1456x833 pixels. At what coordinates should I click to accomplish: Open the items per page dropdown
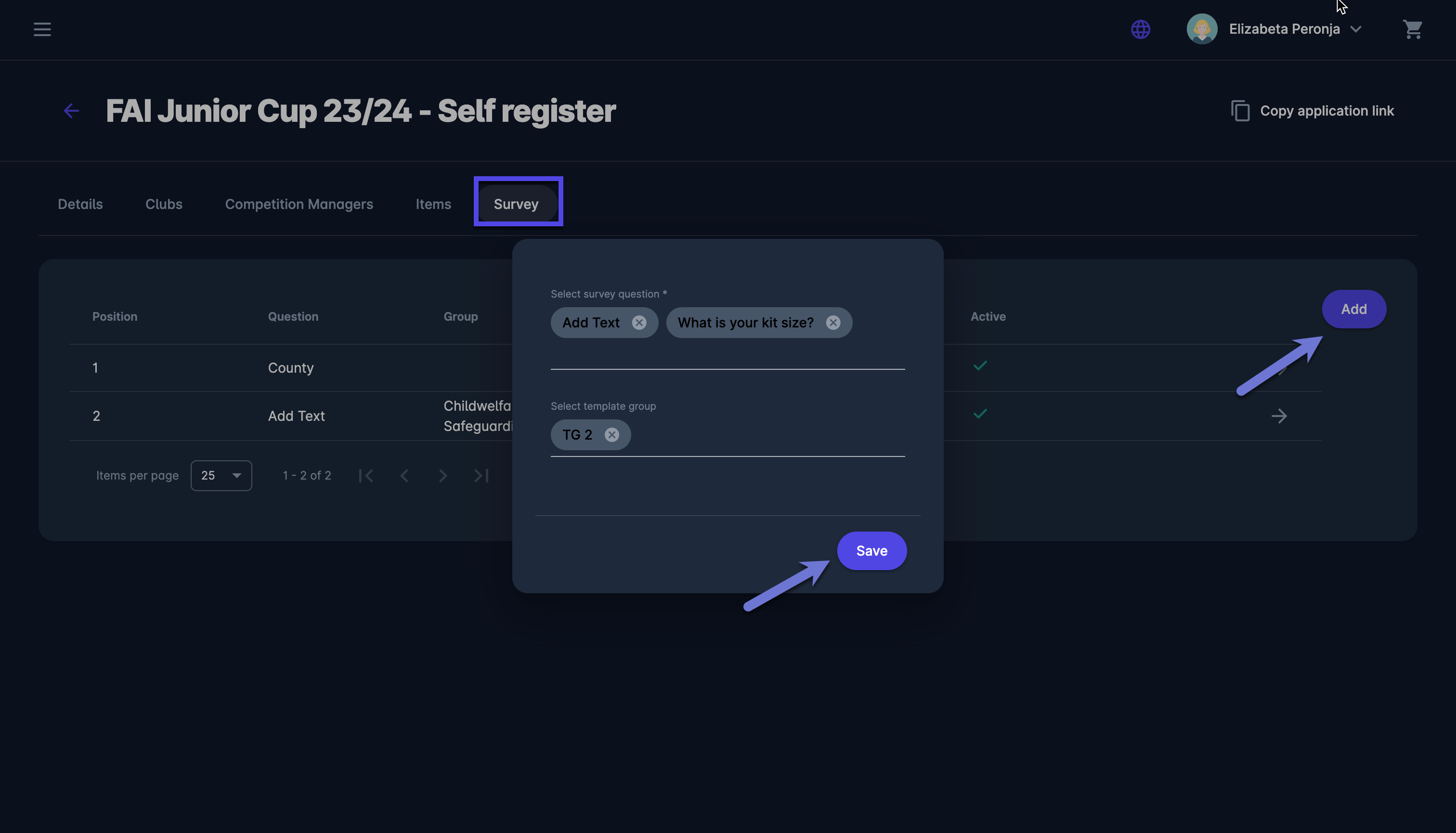point(221,475)
